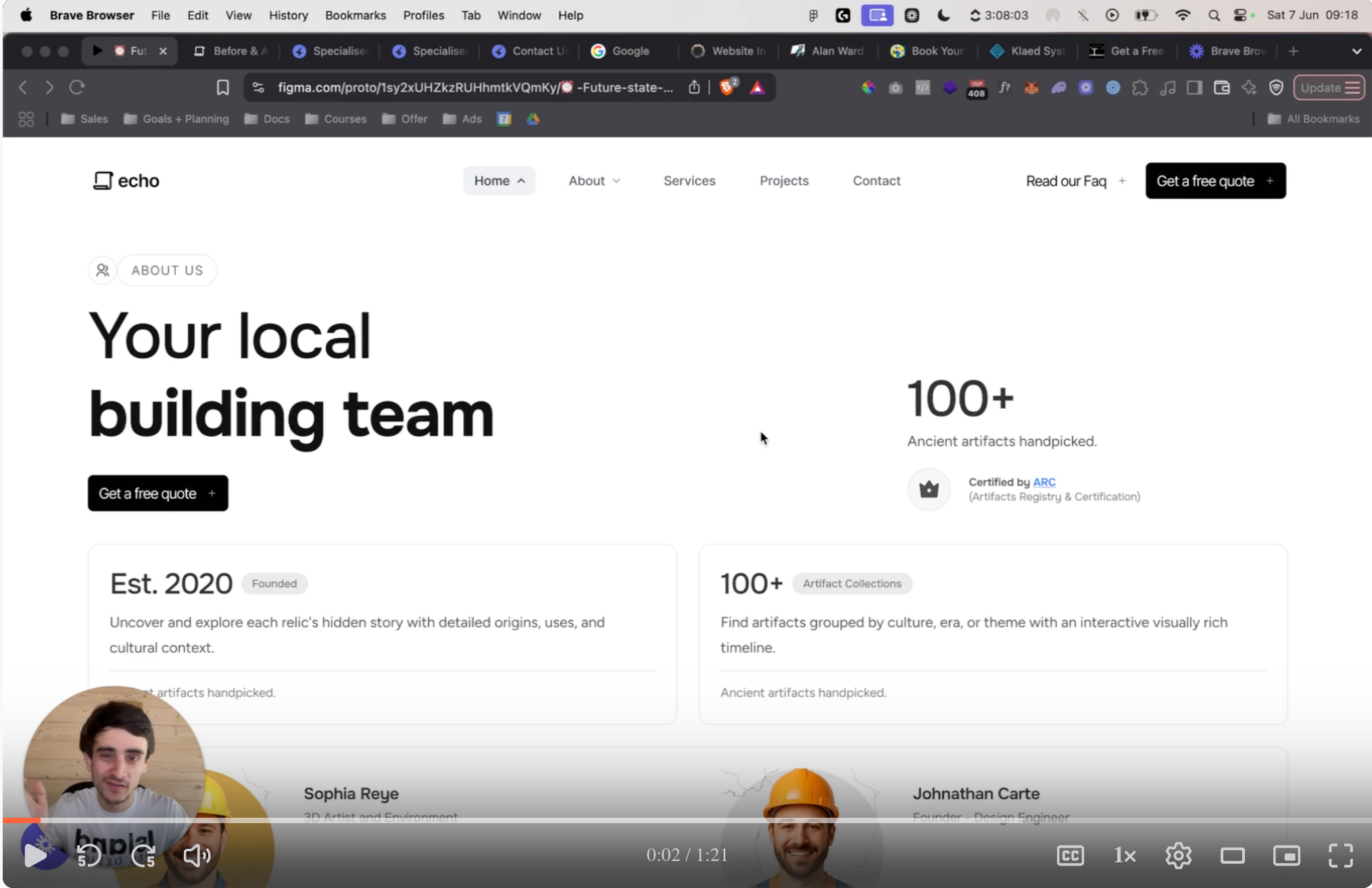Switch to the Before & A tab
This screenshot has width=1372, height=888.
coord(231,51)
